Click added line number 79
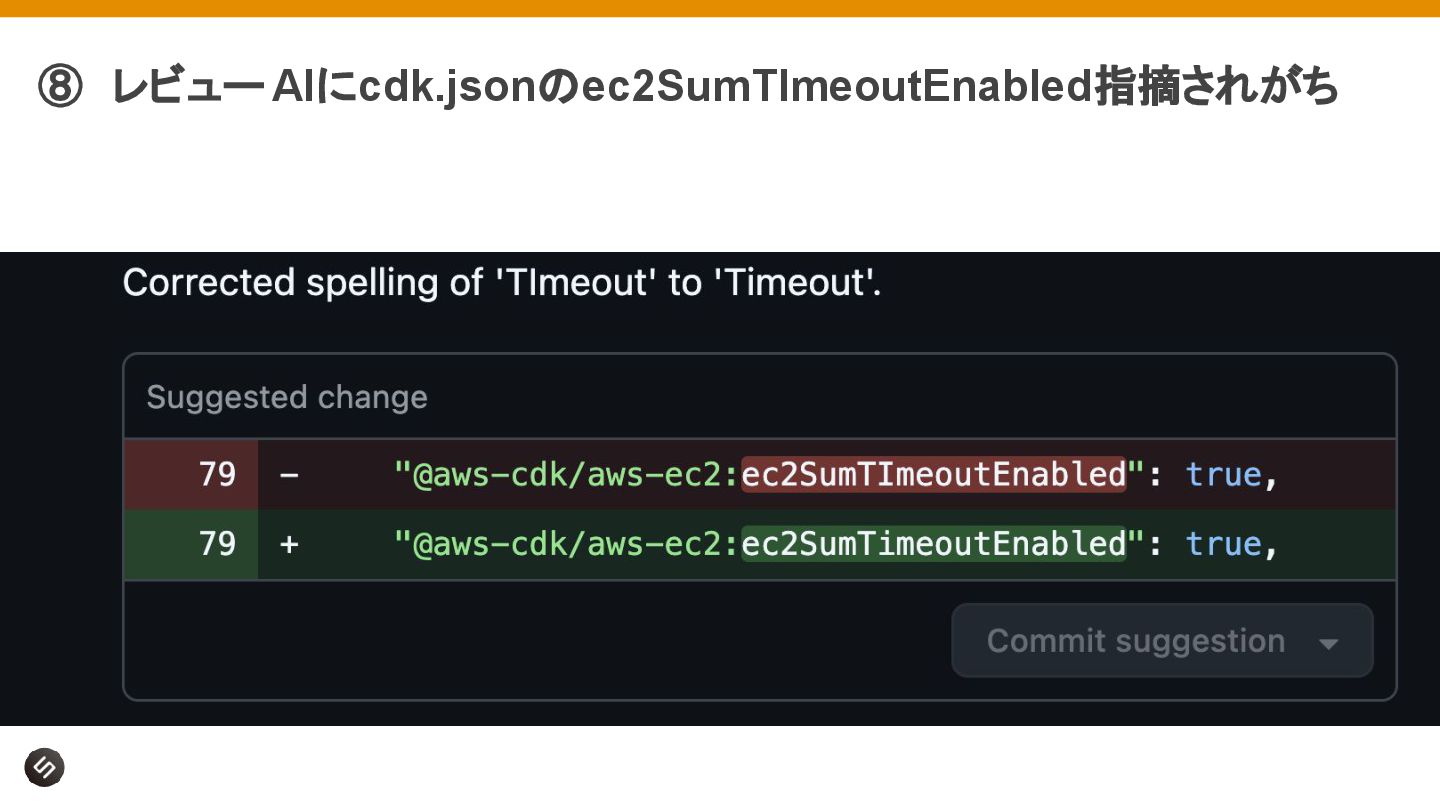1440x810 pixels. tap(217, 544)
